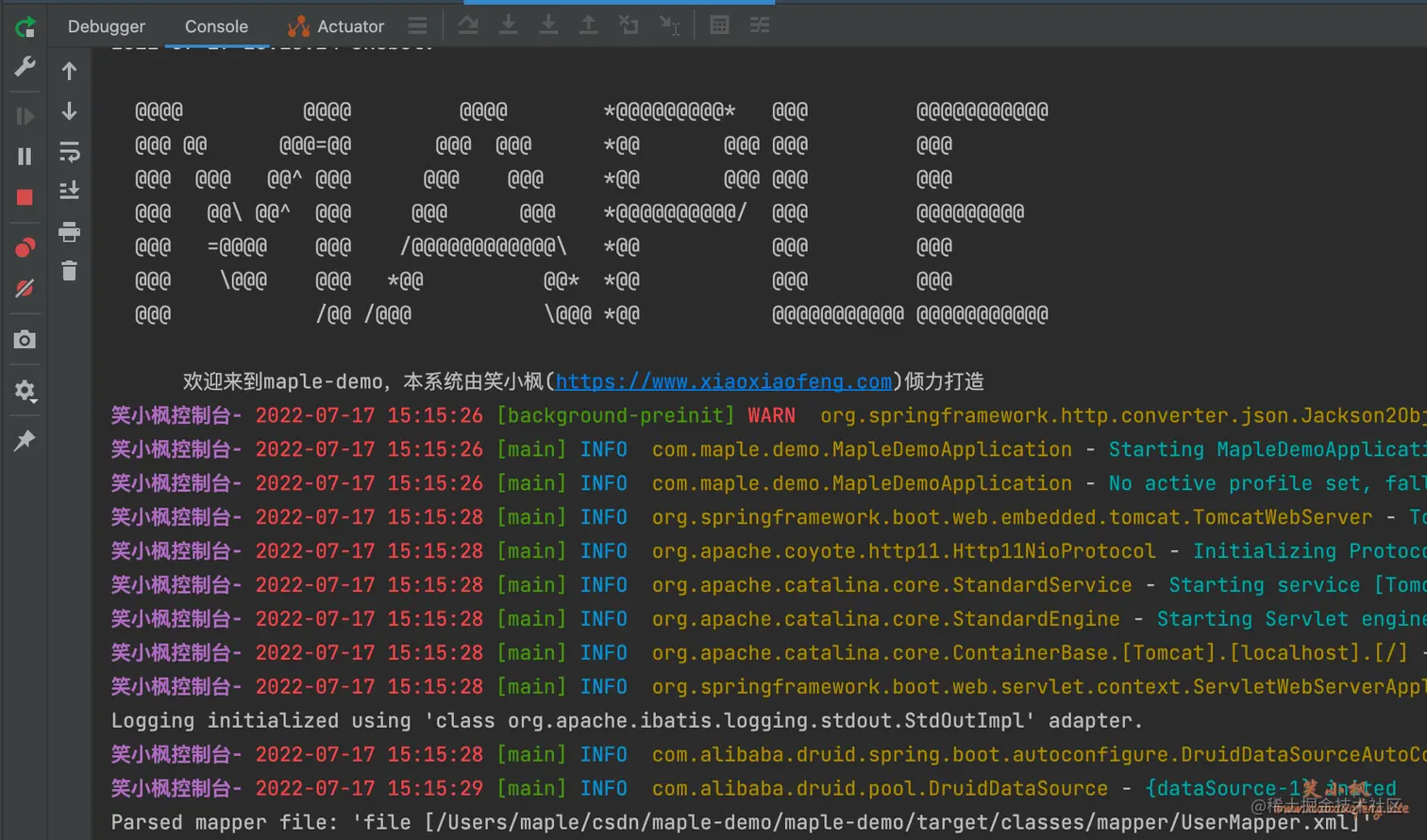Click Step Into icon beside Step Over
This screenshot has height=840, width=1427.
pyautogui.click(x=508, y=25)
